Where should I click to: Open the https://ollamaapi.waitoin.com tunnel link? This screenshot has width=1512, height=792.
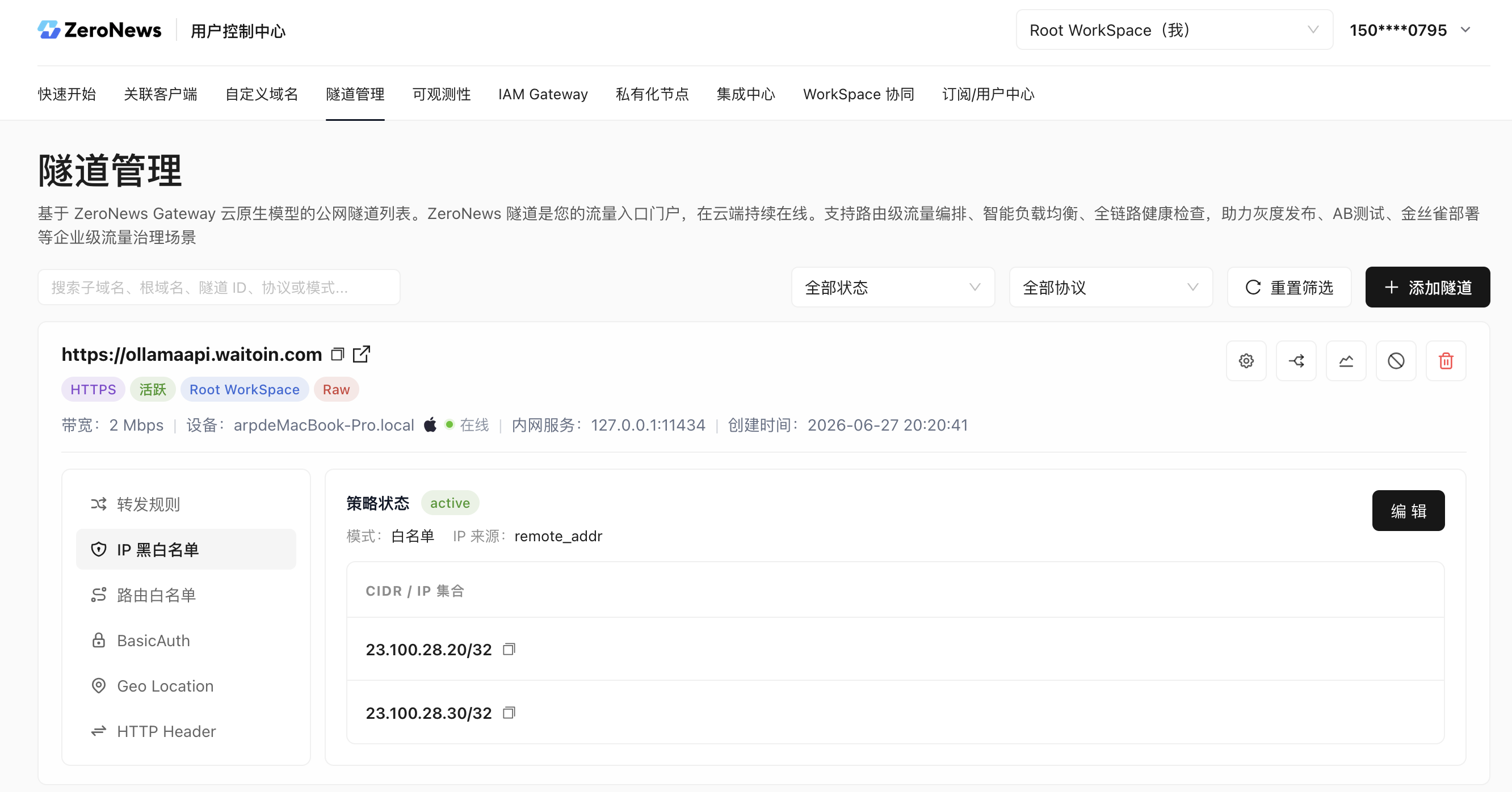click(192, 355)
